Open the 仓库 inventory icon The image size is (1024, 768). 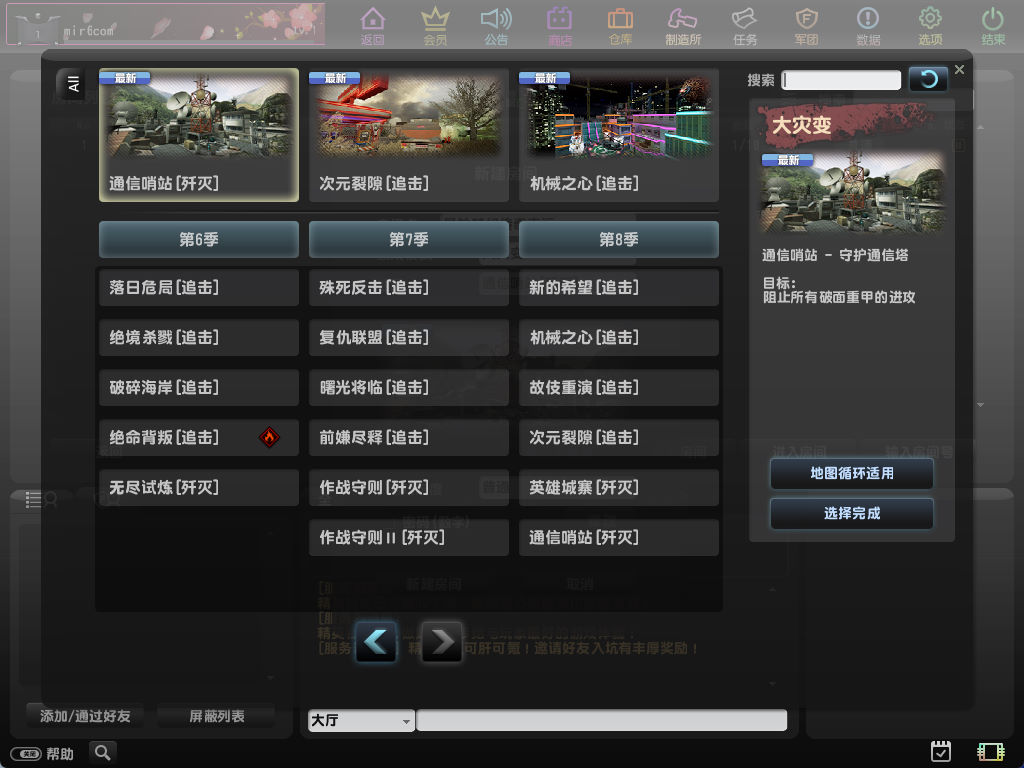(620, 25)
